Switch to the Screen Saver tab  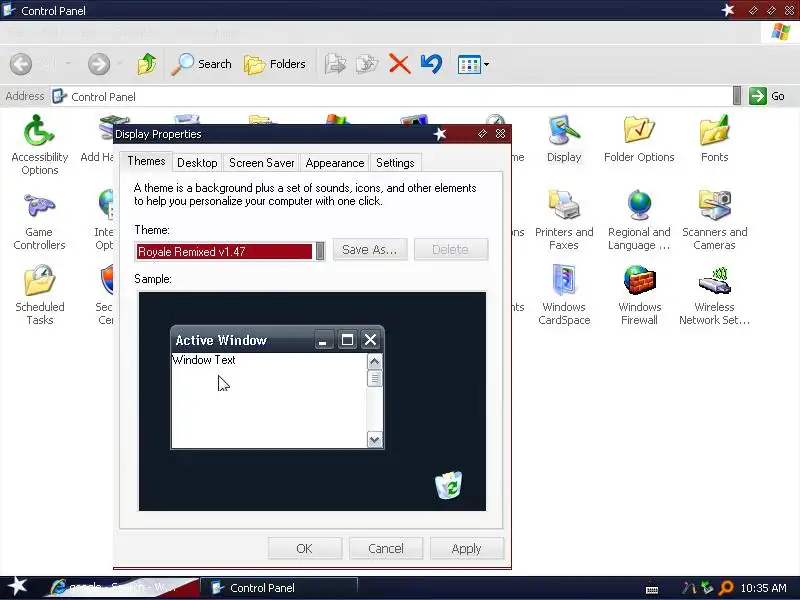tap(261, 163)
